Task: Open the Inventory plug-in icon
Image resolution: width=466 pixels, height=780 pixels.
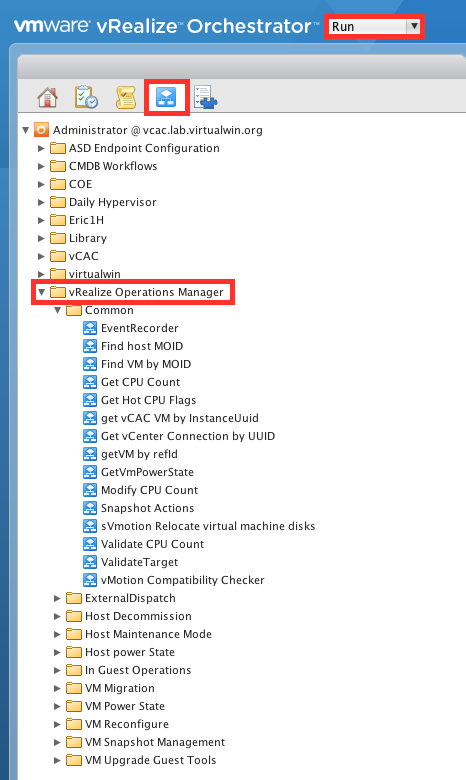Action: pyautogui.click(x=205, y=97)
